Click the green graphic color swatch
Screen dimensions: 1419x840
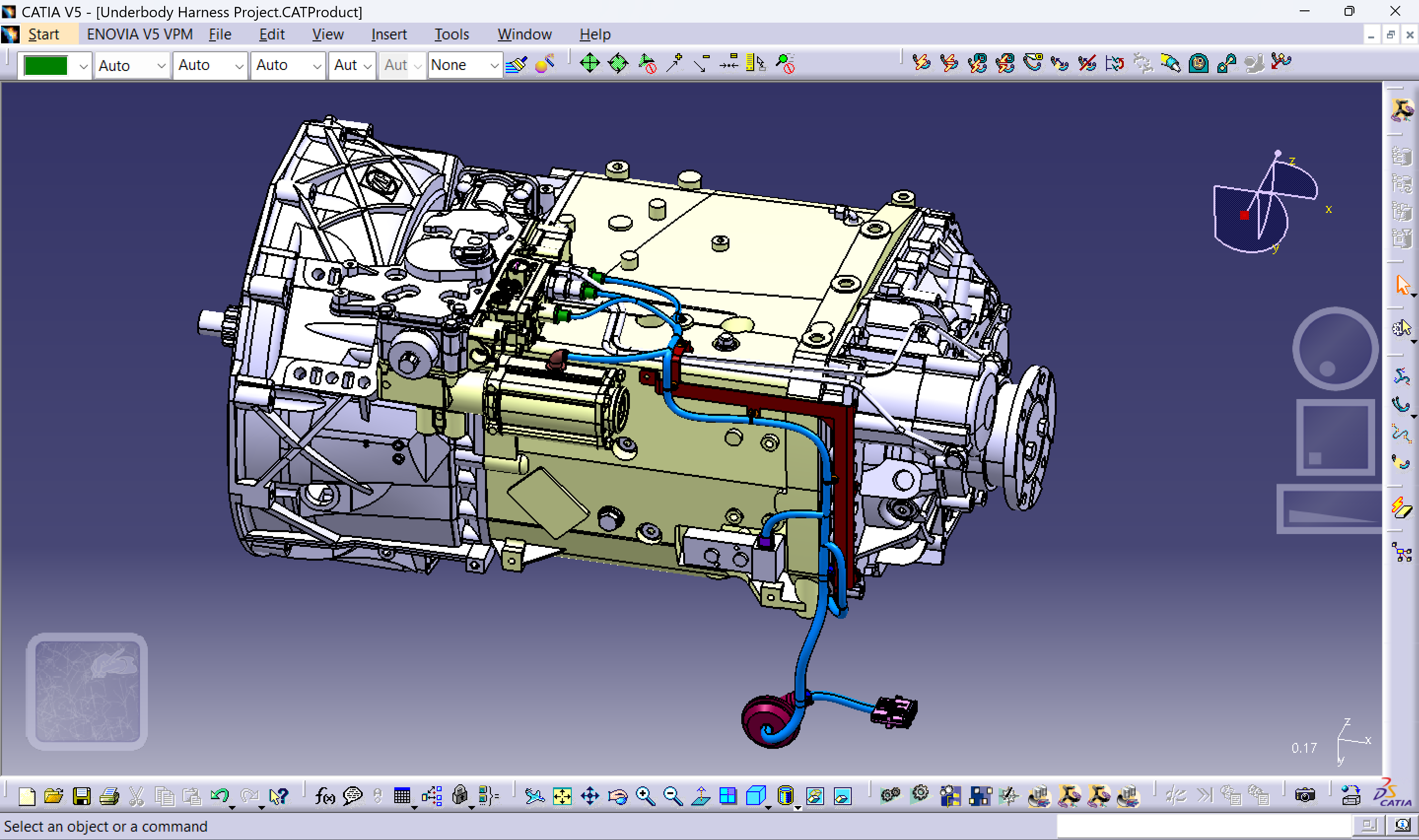tap(46, 66)
